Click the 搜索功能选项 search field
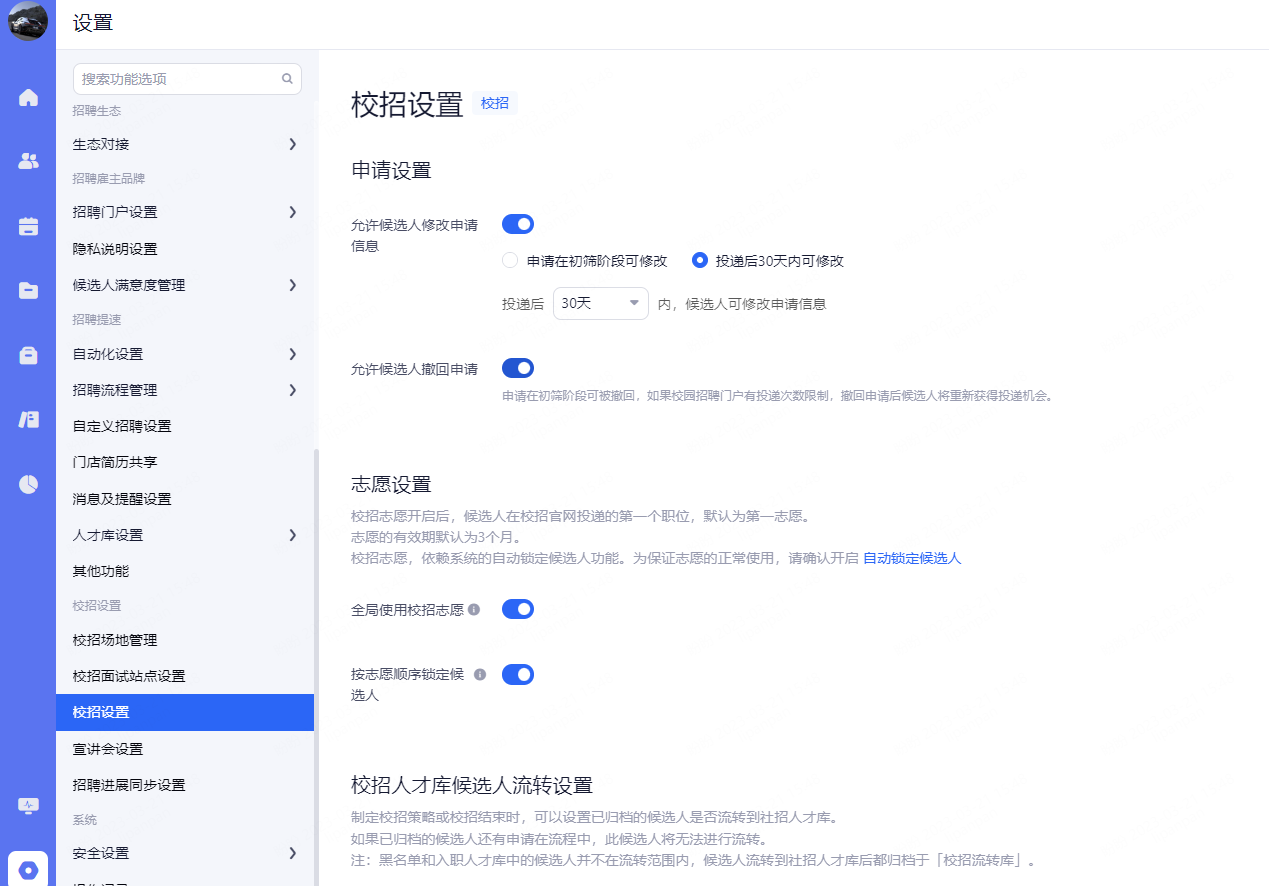1269x886 pixels. coord(178,79)
